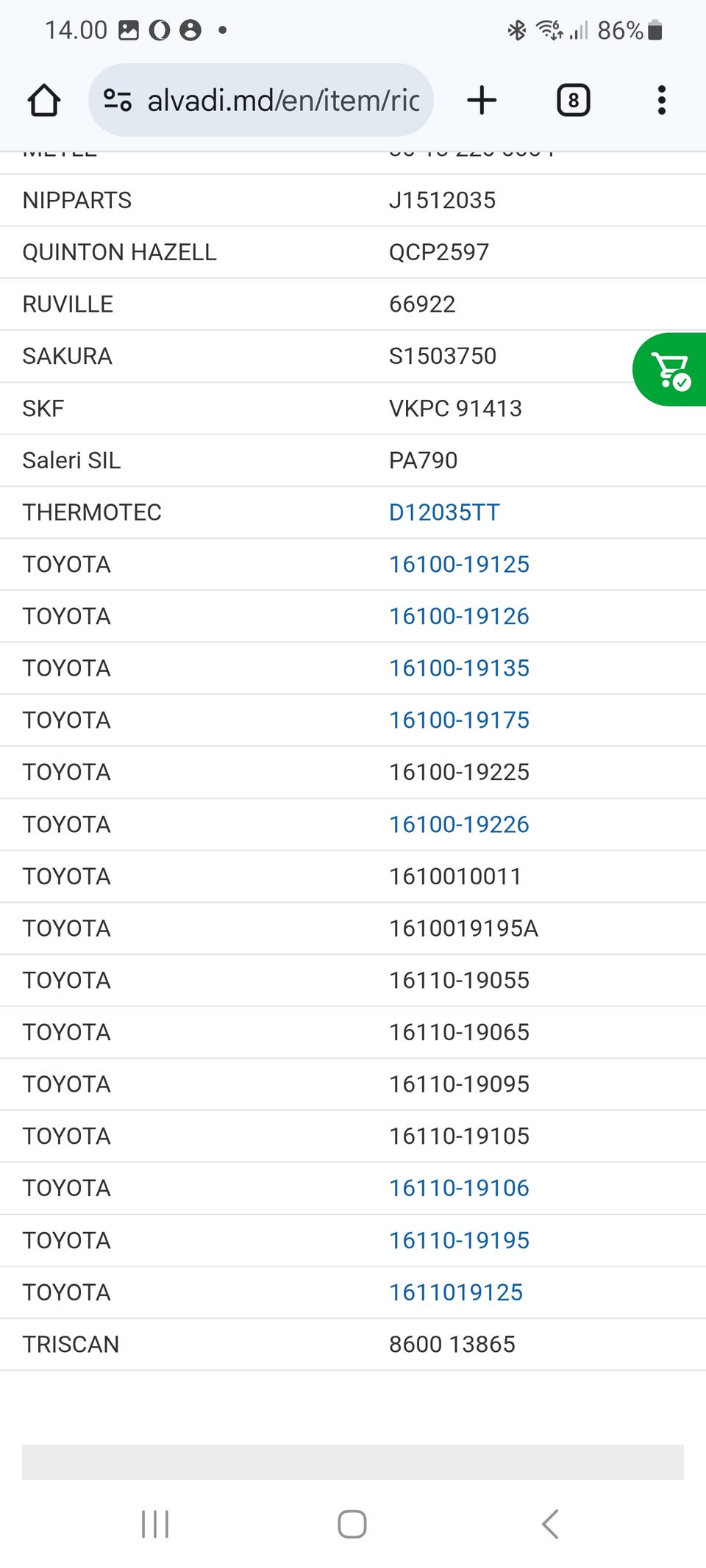Viewport: 706px width, 1568px height.
Task: Open Toyota part 16100-19135 link
Action: (459, 668)
